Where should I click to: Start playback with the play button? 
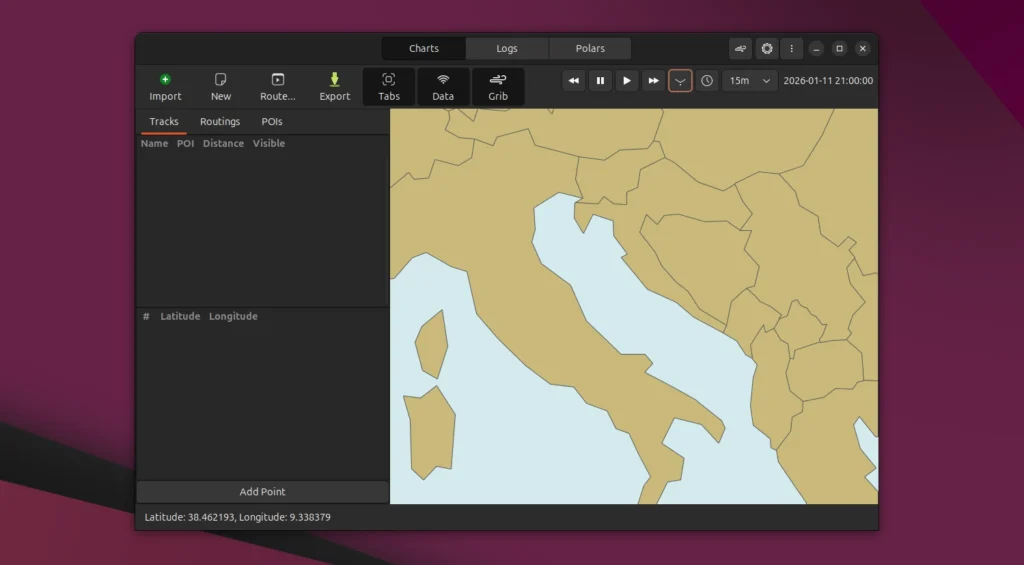point(627,81)
